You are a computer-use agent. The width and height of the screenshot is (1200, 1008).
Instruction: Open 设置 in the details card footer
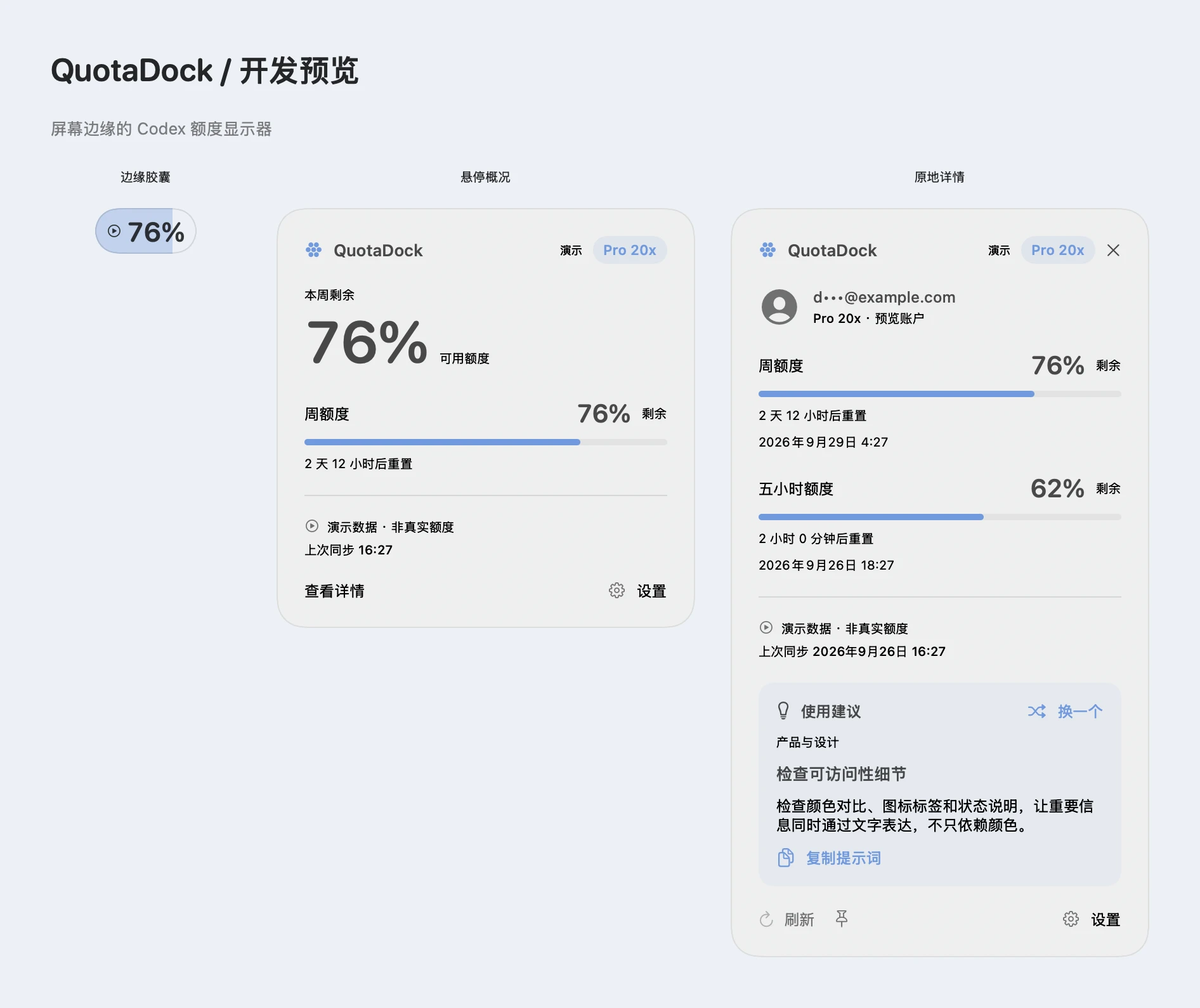click(1105, 920)
